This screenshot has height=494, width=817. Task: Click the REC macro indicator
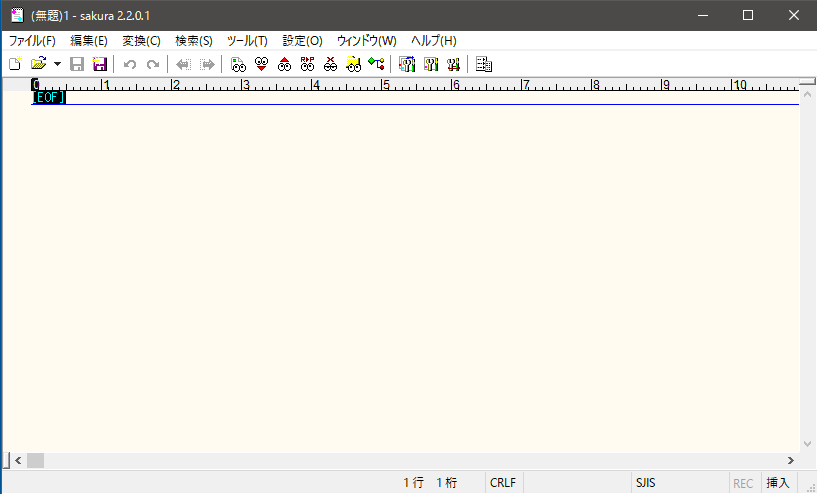(x=743, y=483)
